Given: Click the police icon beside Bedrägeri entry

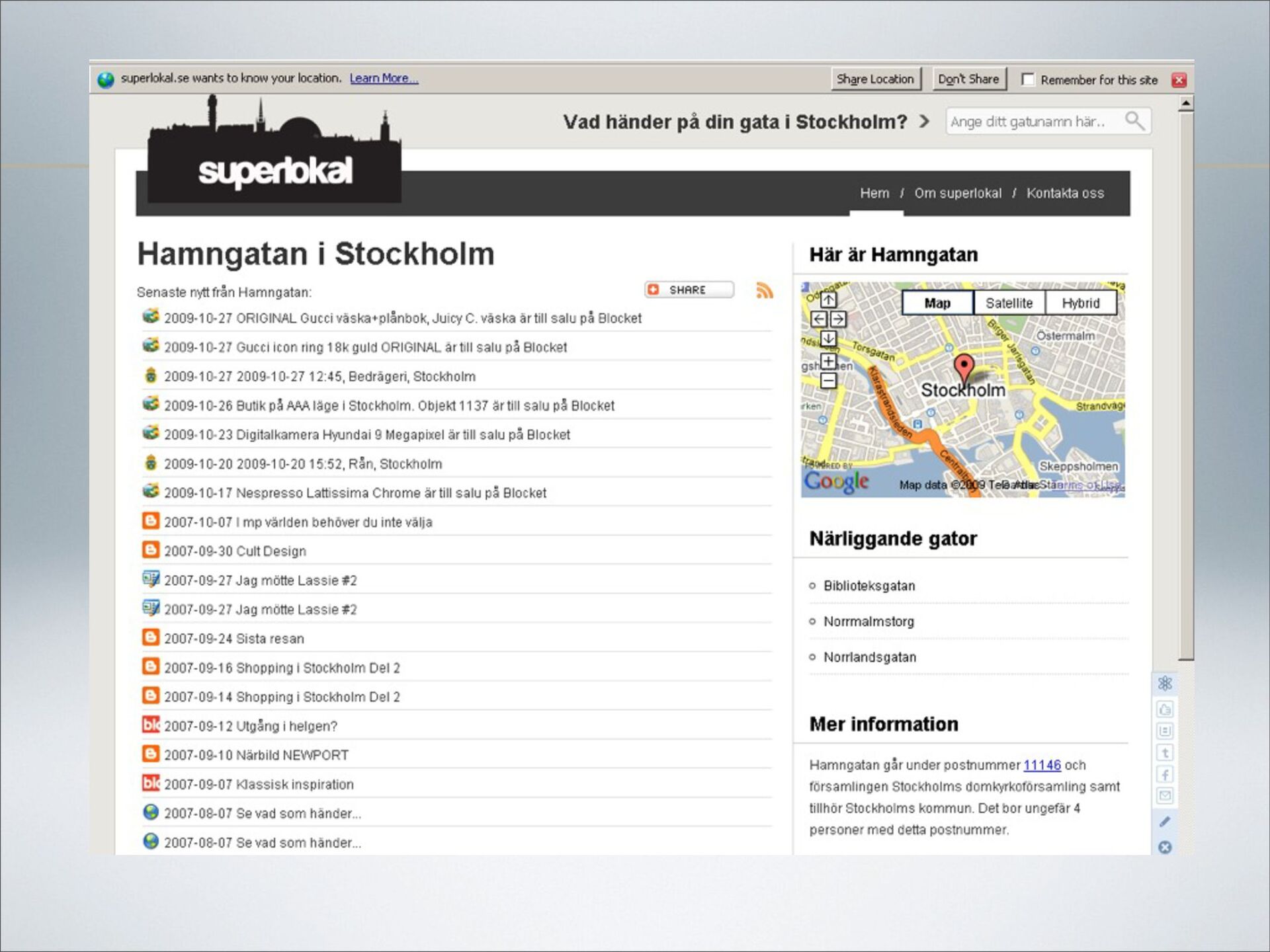Looking at the screenshot, I should (151, 375).
